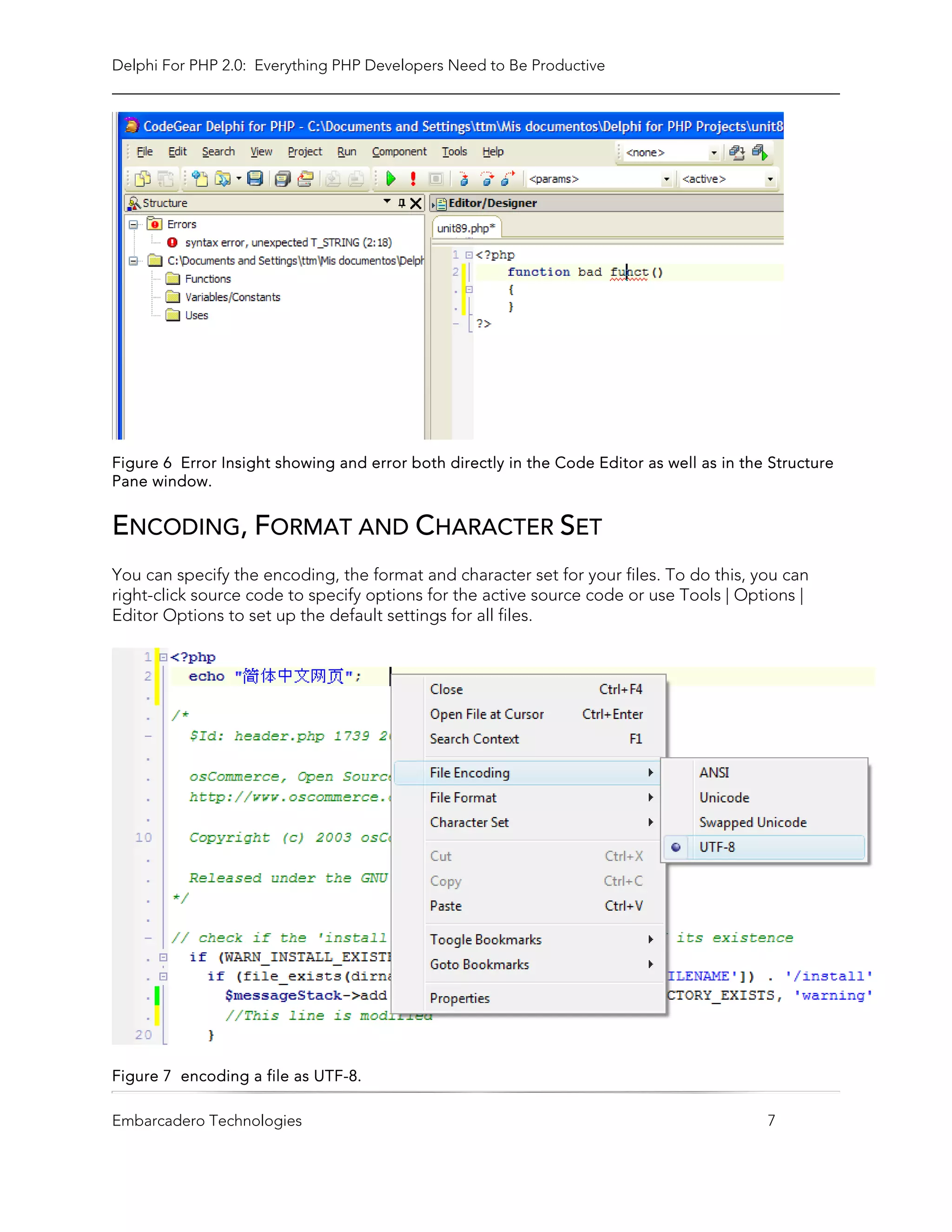Open the View menu

(261, 152)
